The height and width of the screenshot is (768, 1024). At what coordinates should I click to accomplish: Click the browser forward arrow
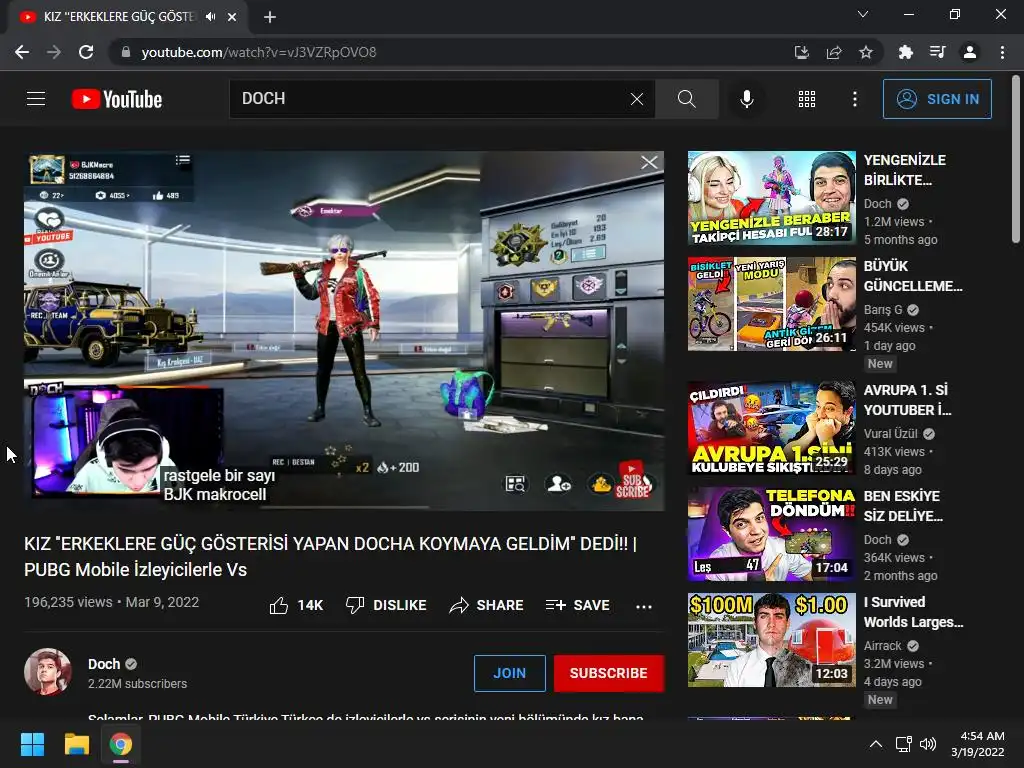tap(54, 52)
